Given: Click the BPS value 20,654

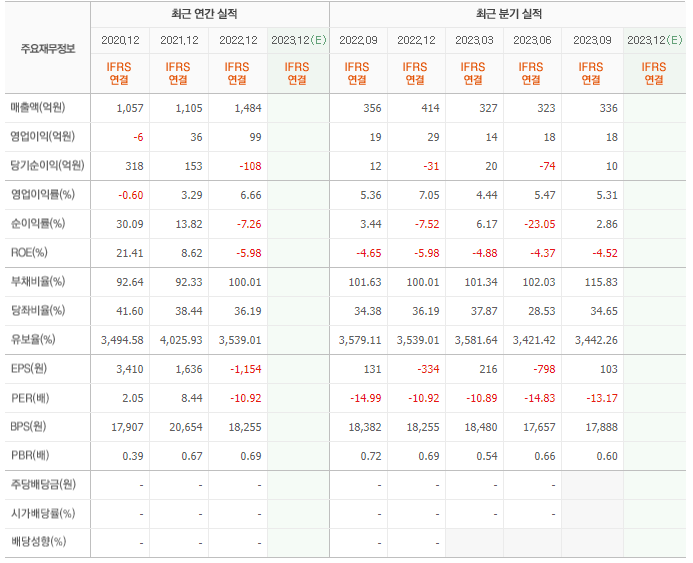Looking at the screenshot, I should tap(186, 427).
